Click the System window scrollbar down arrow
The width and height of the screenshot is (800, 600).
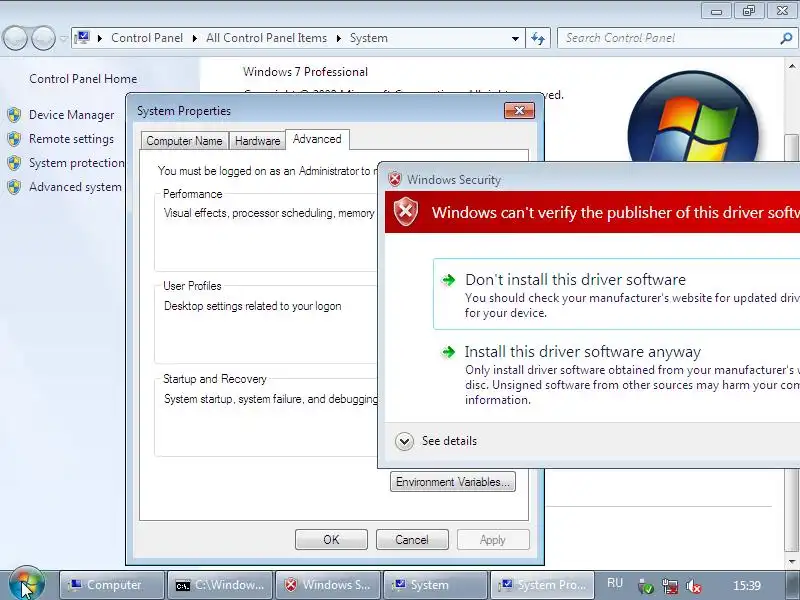(x=792, y=561)
